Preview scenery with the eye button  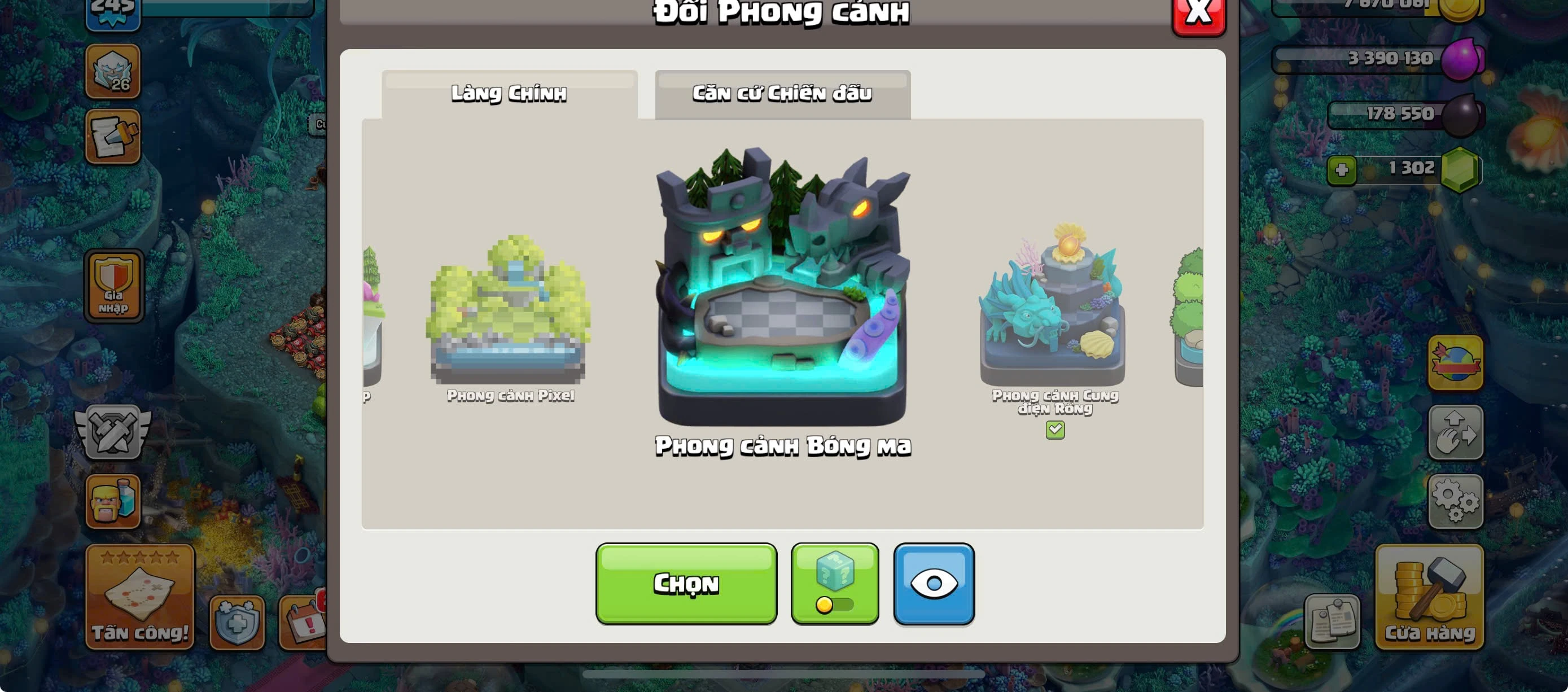tap(934, 584)
